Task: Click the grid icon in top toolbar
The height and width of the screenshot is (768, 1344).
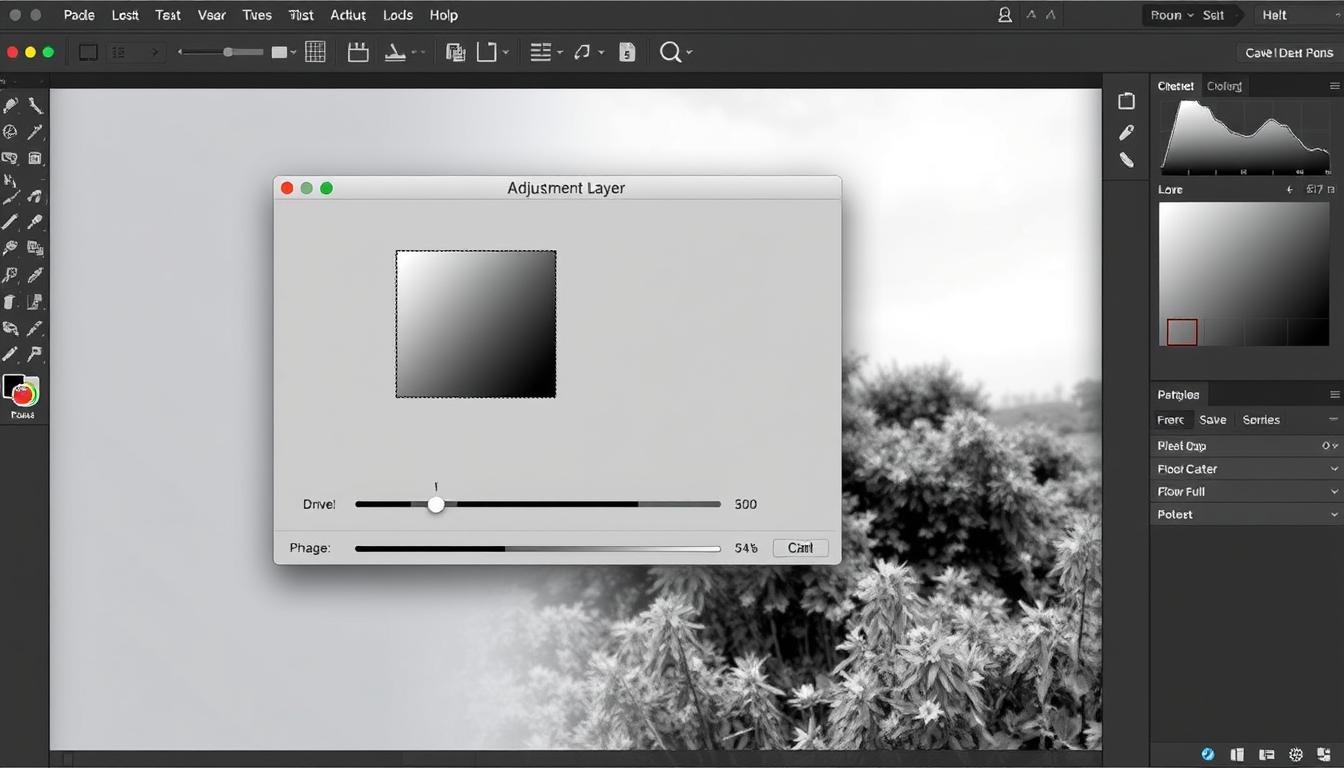Action: 316,52
